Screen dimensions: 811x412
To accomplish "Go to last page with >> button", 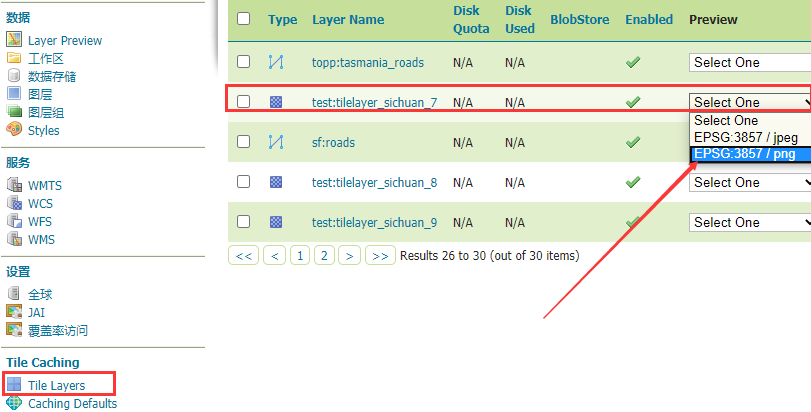I will tap(380, 255).
